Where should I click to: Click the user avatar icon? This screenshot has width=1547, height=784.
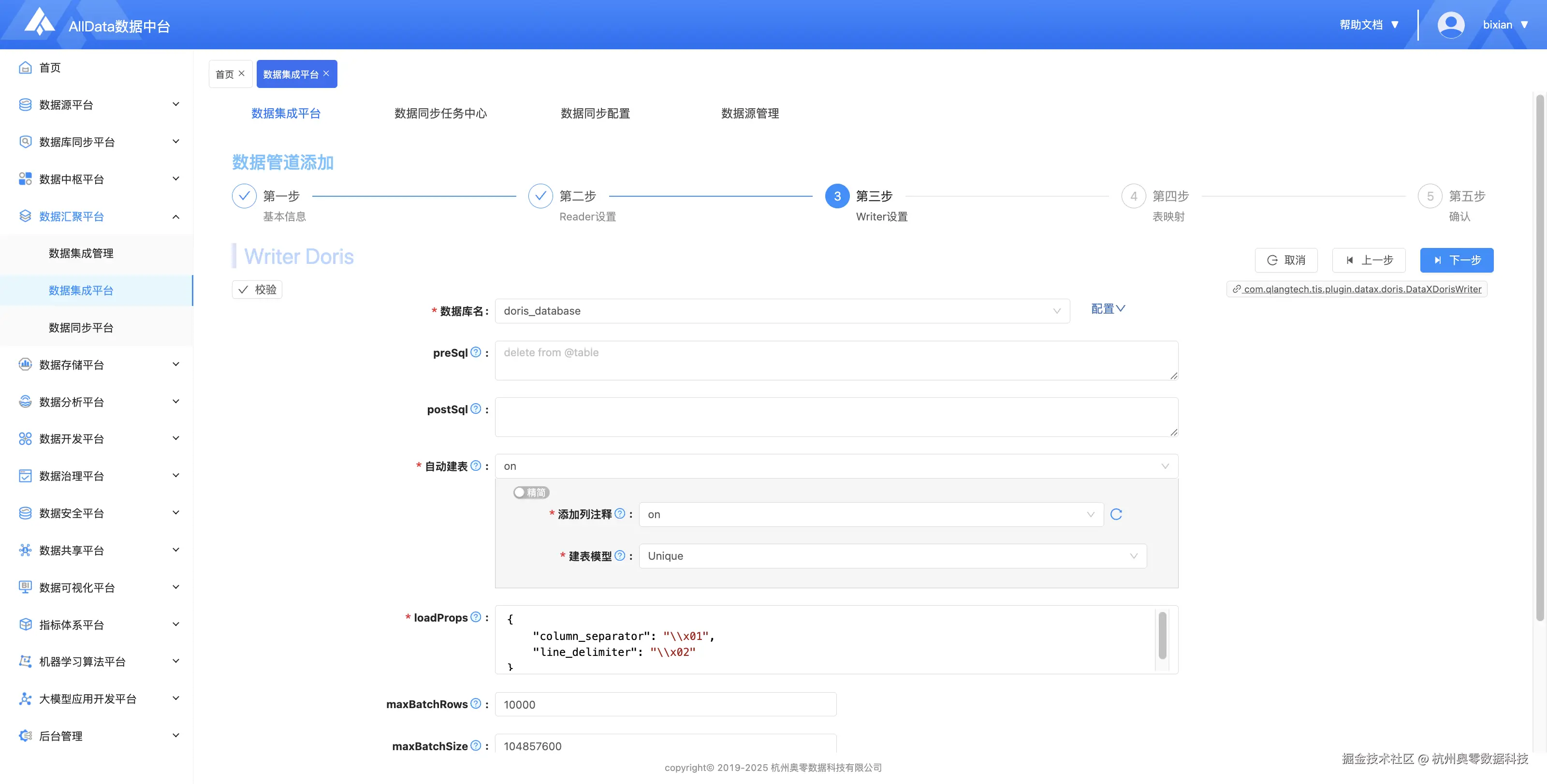pos(1450,25)
